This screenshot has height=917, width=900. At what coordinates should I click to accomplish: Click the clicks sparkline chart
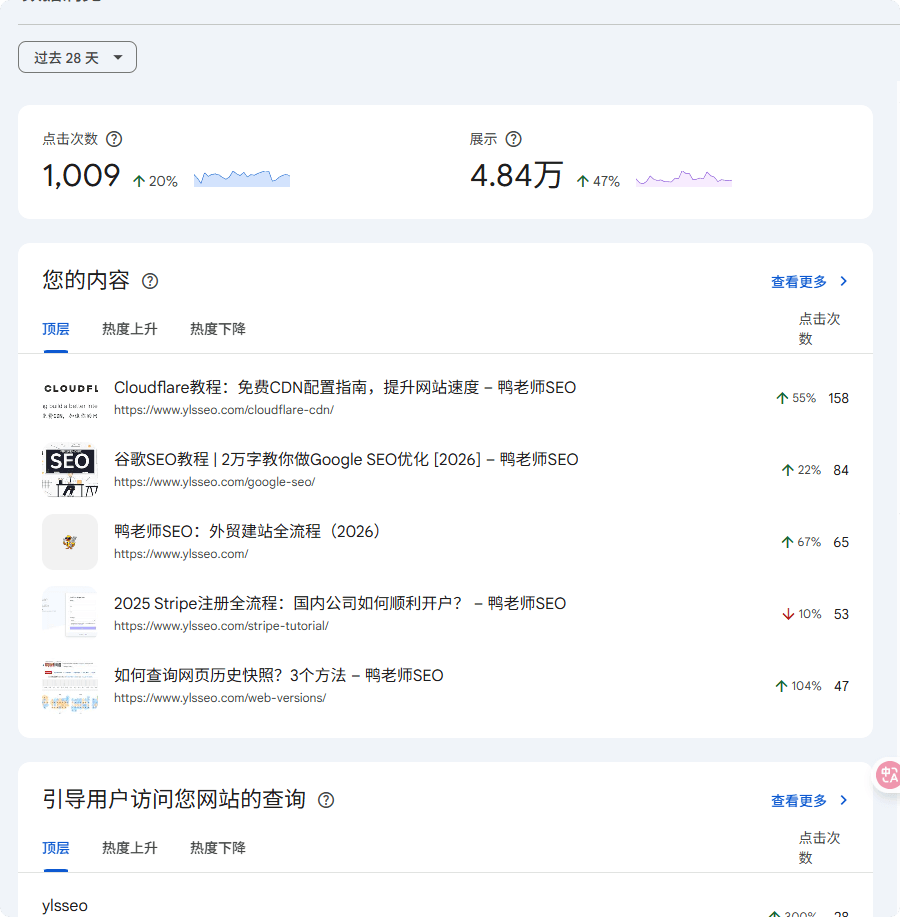[241, 180]
